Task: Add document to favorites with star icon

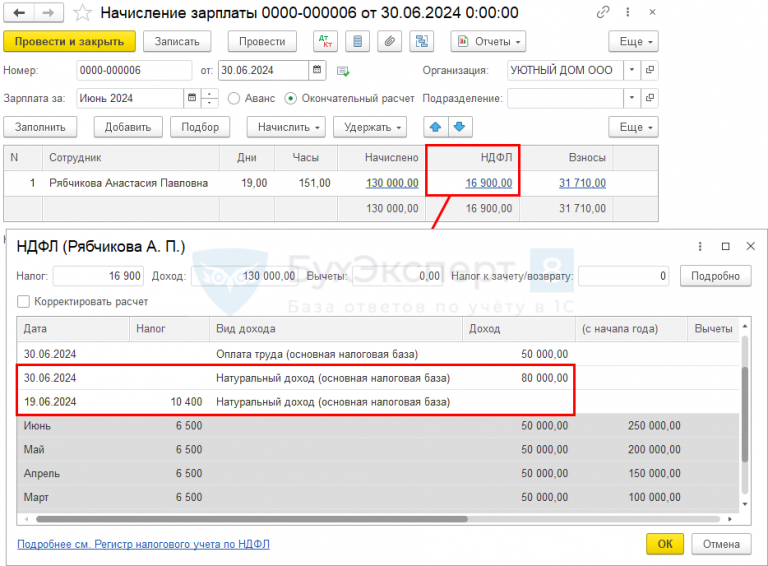Action: [x=82, y=13]
